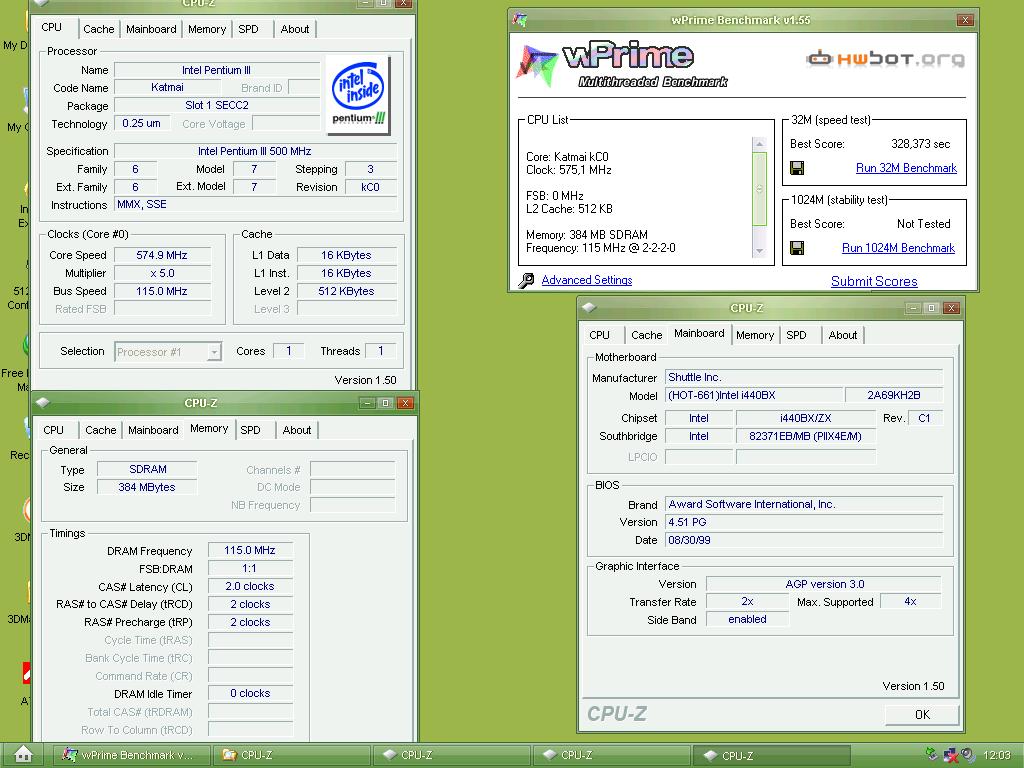Open the home start button in taskbar
This screenshot has height=768, width=1024.
24,754
